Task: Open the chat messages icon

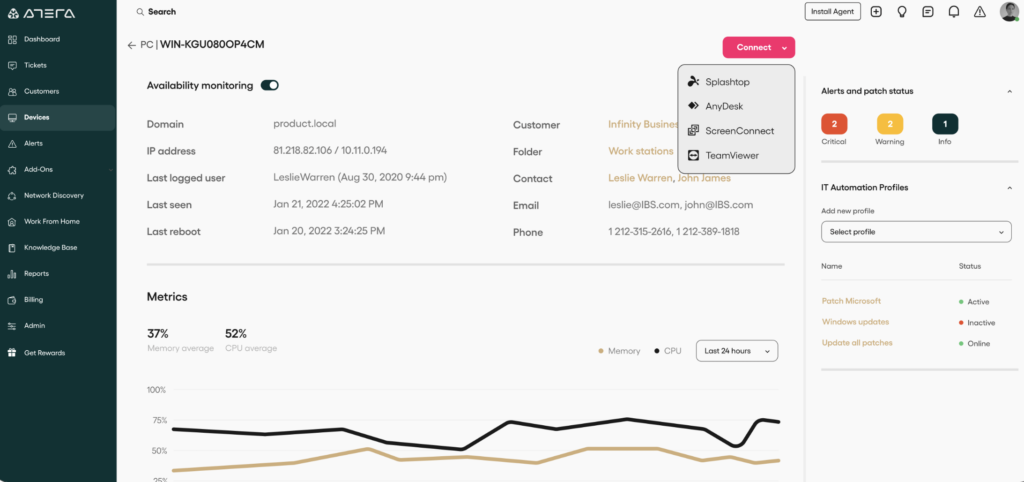Action: tap(927, 12)
